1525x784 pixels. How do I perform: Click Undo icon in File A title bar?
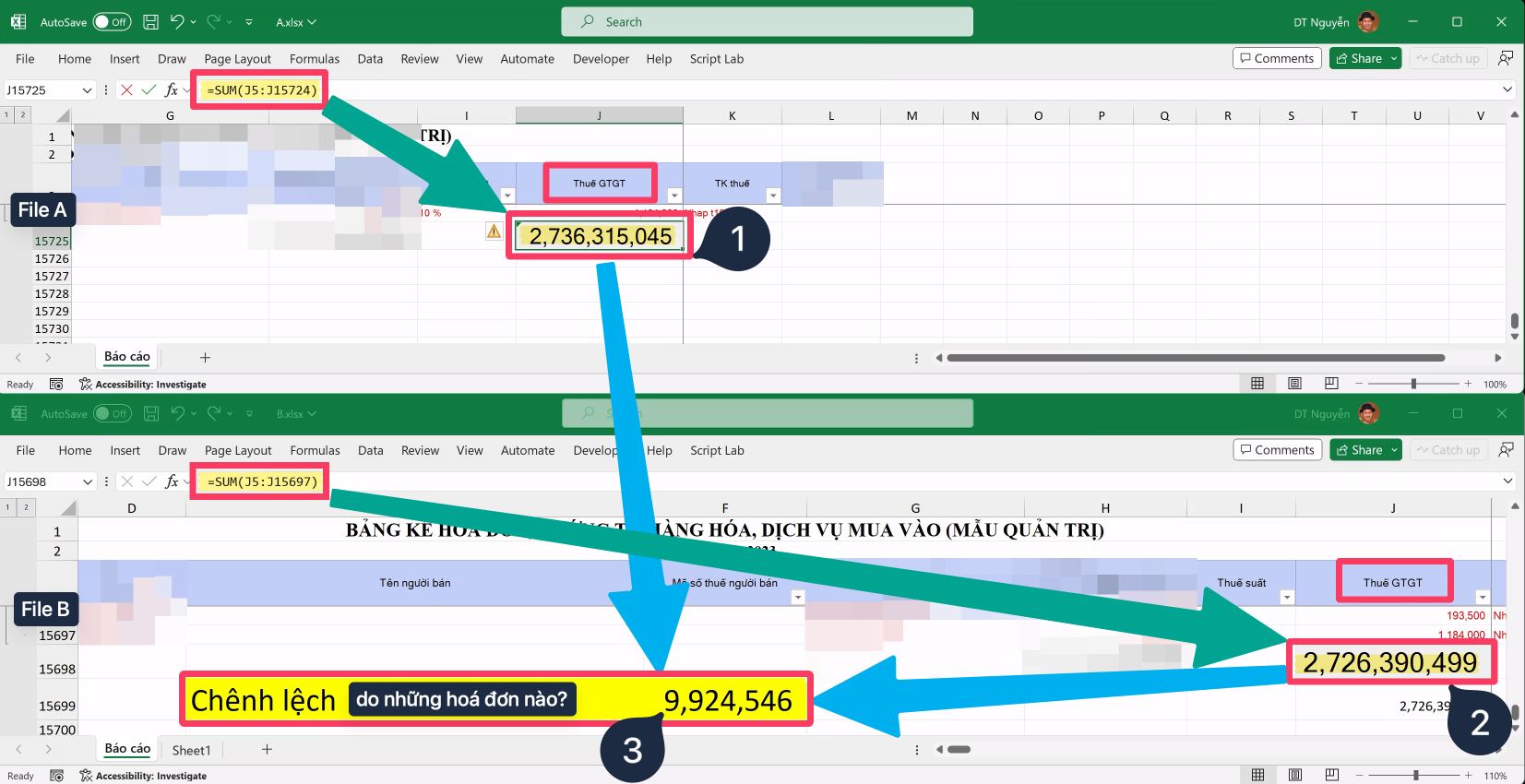click(x=178, y=21)
